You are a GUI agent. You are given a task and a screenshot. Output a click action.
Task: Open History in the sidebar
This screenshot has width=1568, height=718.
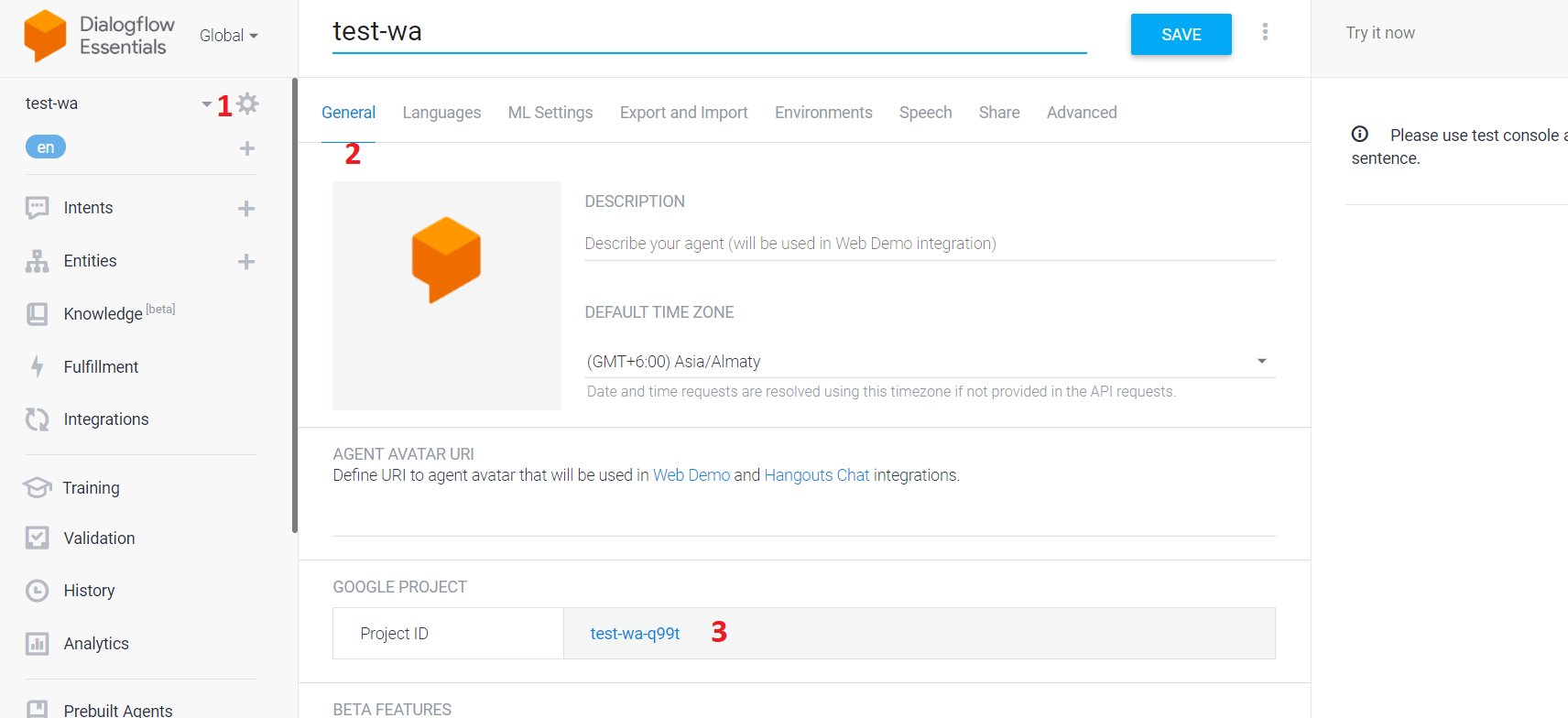coord(89,591)
